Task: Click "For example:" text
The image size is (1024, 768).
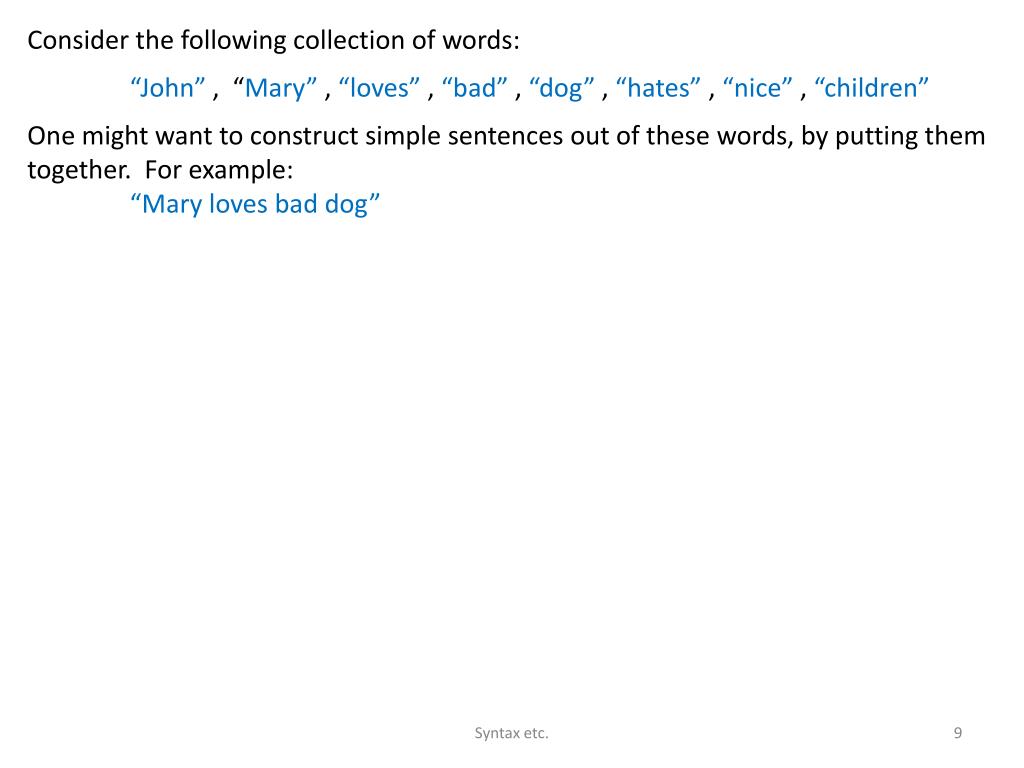Action: pyautogui.click(x=219, y=170)
